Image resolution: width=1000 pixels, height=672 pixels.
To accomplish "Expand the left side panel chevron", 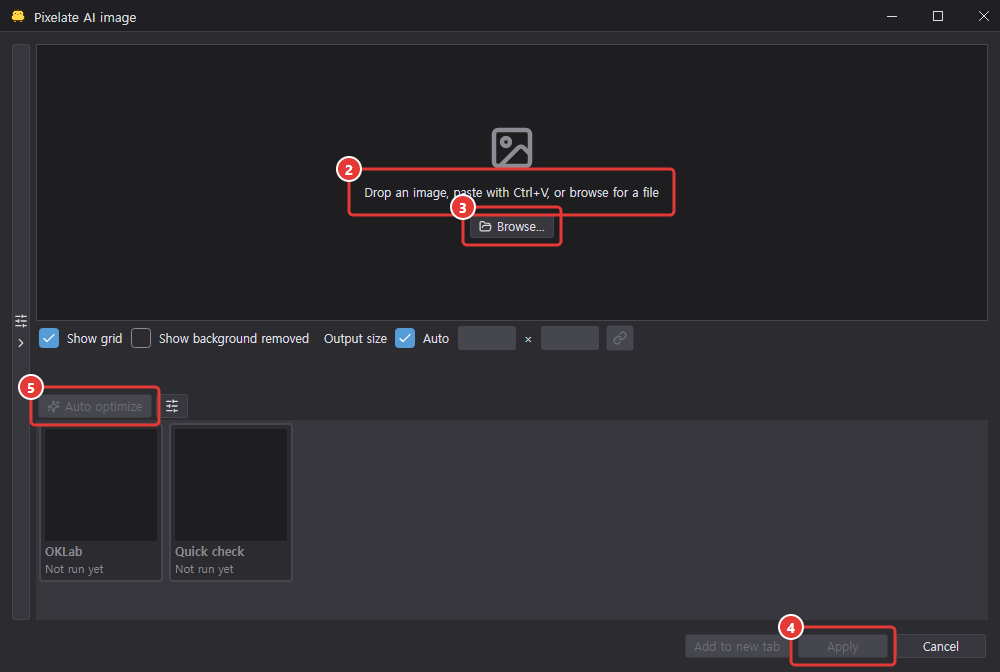I will point(21,343).
